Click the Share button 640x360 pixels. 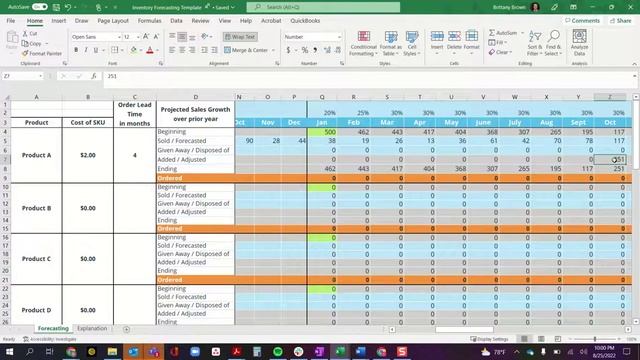(620, 20)
